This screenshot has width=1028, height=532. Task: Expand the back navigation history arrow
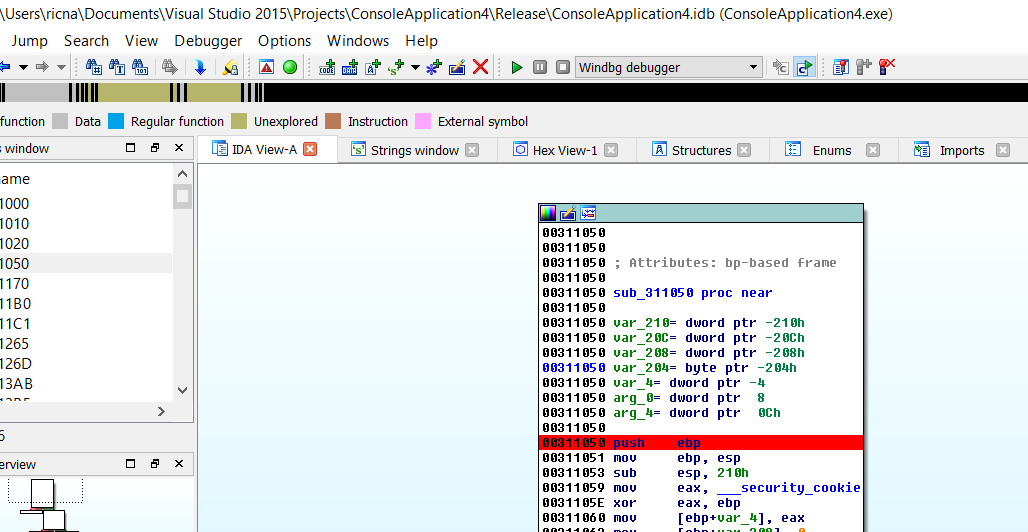(22, 67)
